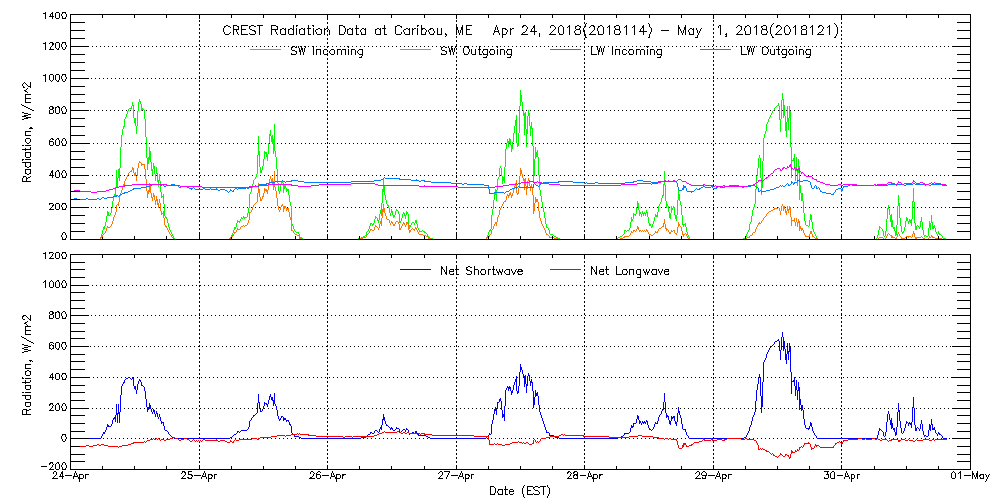Click the 25-Apr date tick label
The width and height of the screenshot is (1000, 500).
(x=200, y=477)
